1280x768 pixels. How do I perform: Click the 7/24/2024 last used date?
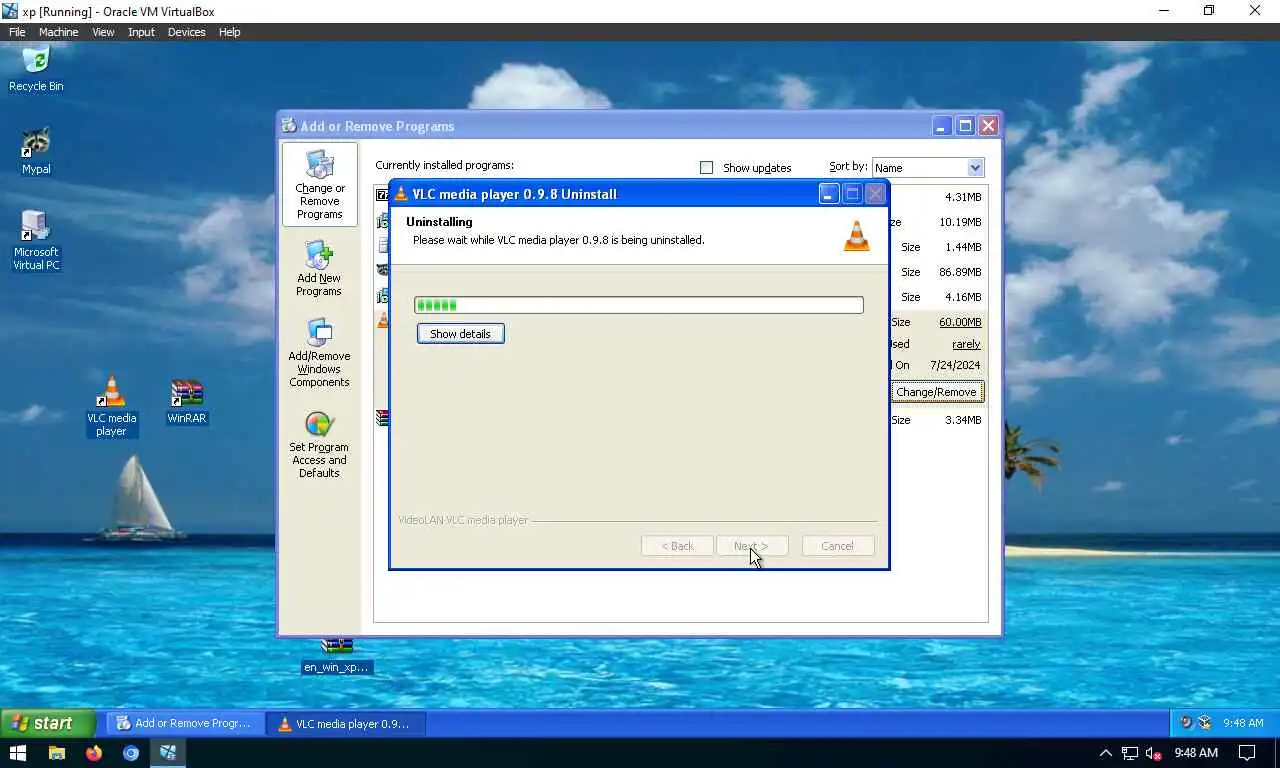point(955,366)
